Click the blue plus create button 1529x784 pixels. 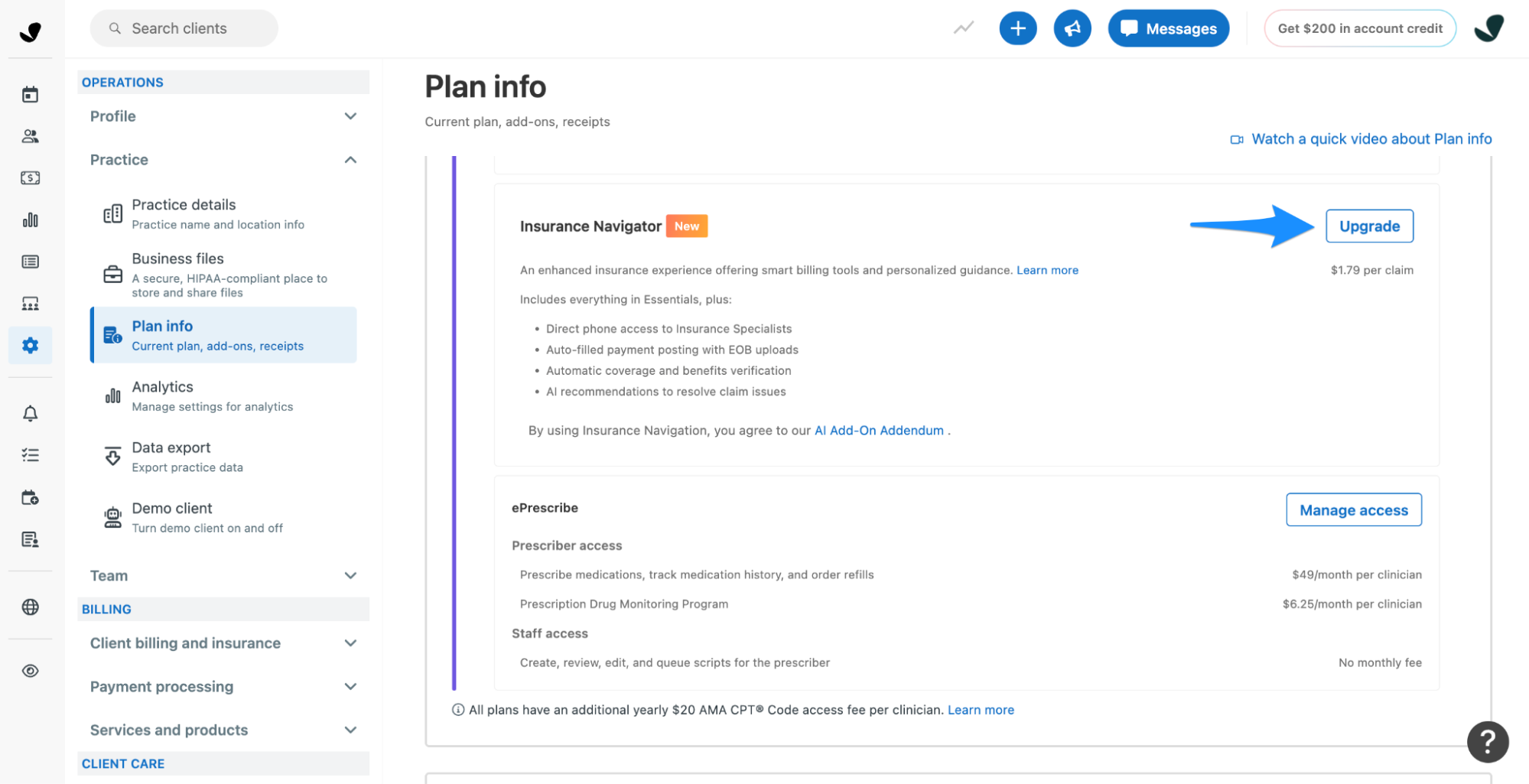tap(1018, 28)
